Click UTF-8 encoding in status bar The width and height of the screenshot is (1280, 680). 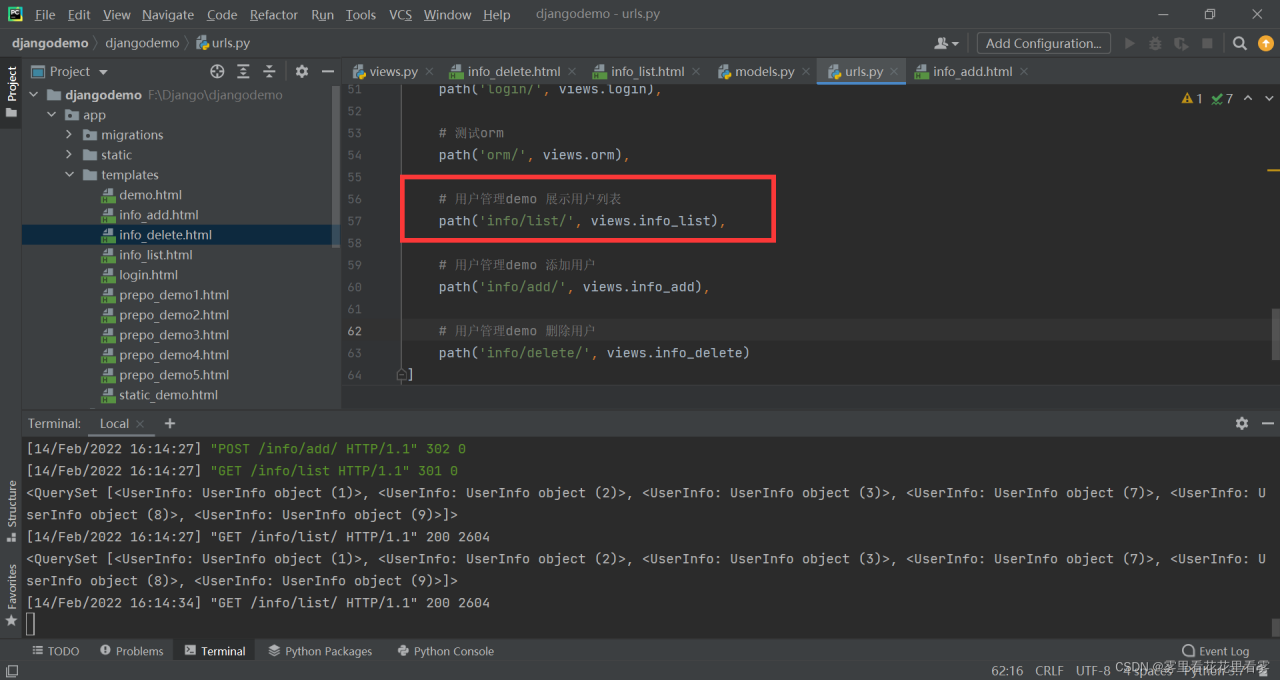1093,670
